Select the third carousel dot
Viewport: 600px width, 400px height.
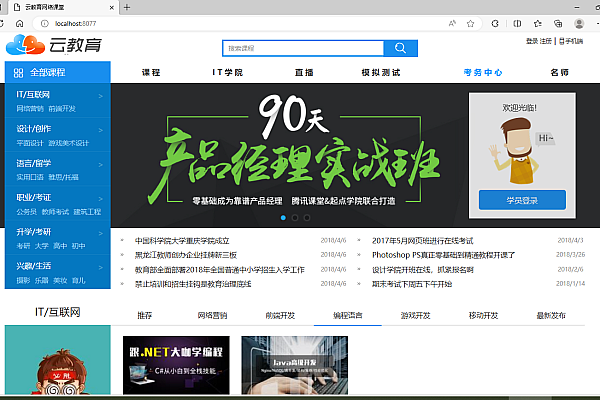[x=307, y=218]
